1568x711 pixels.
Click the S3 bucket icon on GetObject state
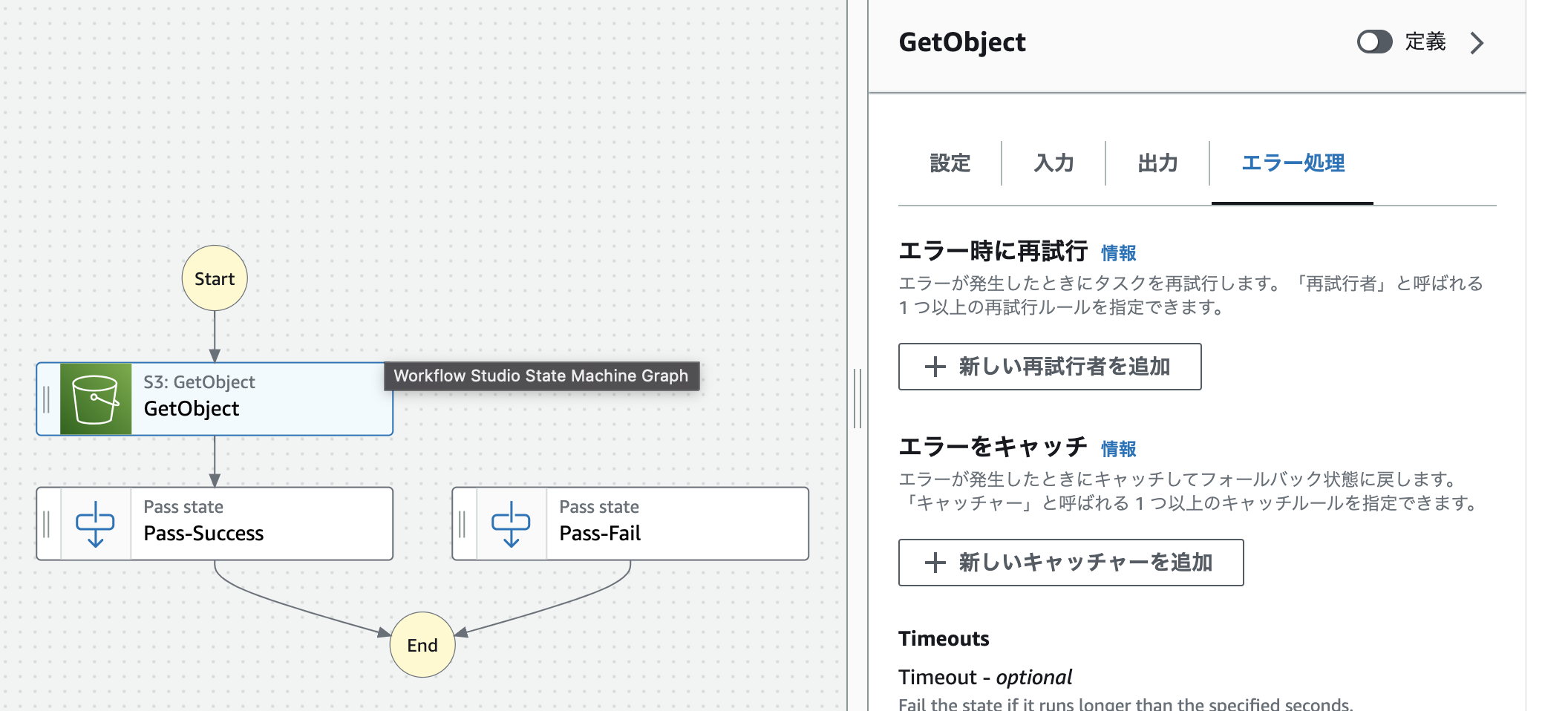tap(96, 399)
